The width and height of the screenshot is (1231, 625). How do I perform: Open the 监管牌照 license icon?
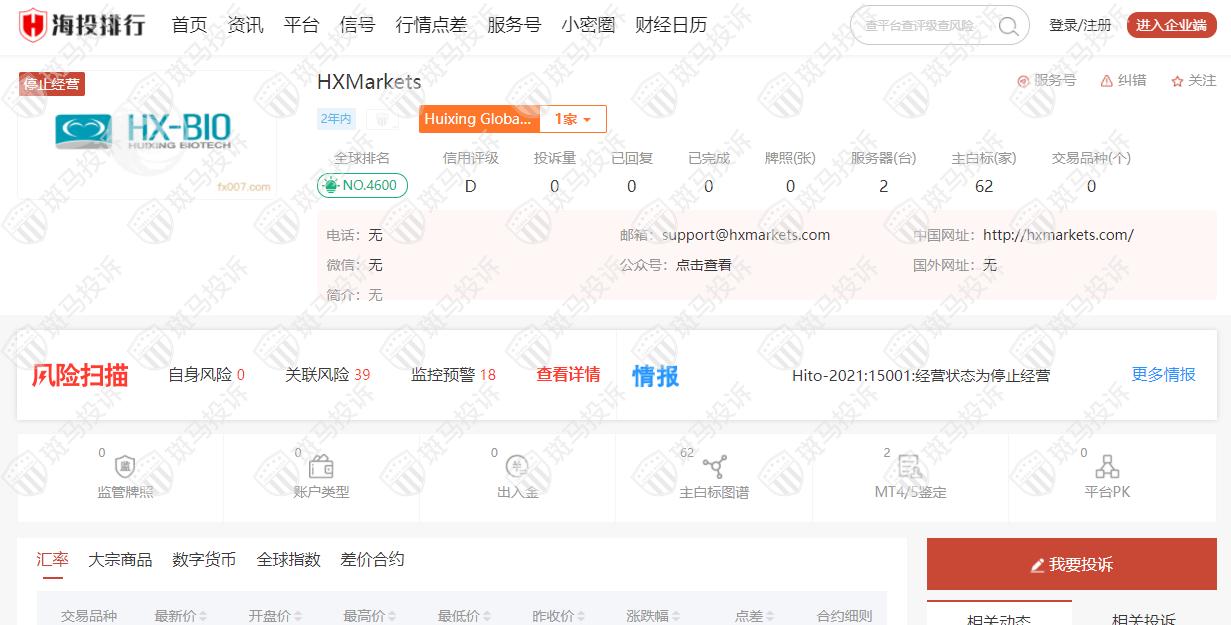tap(125, 467)
